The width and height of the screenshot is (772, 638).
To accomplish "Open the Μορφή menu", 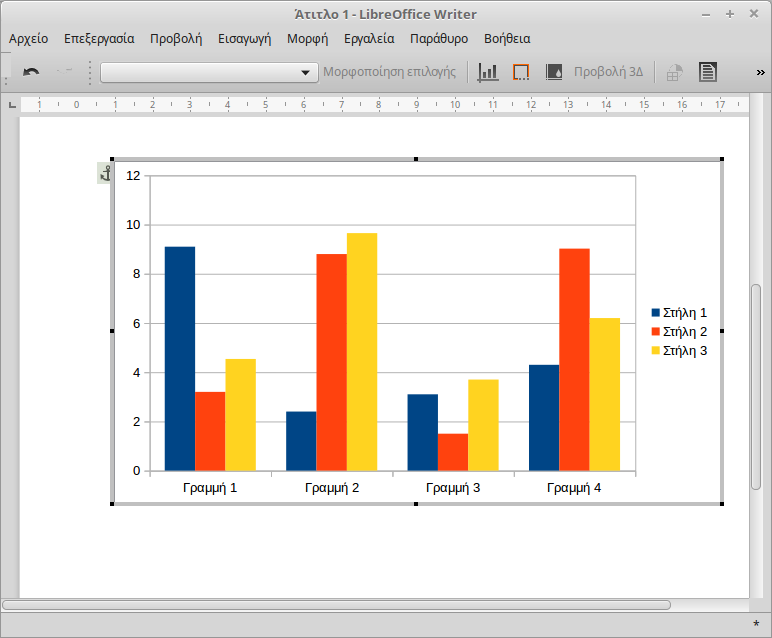I will tap(307, 39).
